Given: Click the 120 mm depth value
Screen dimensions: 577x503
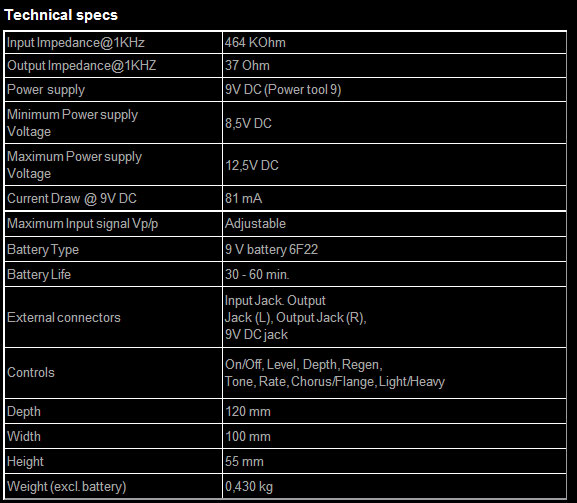Looking at the screenshot, I should (x=248, y=411).
